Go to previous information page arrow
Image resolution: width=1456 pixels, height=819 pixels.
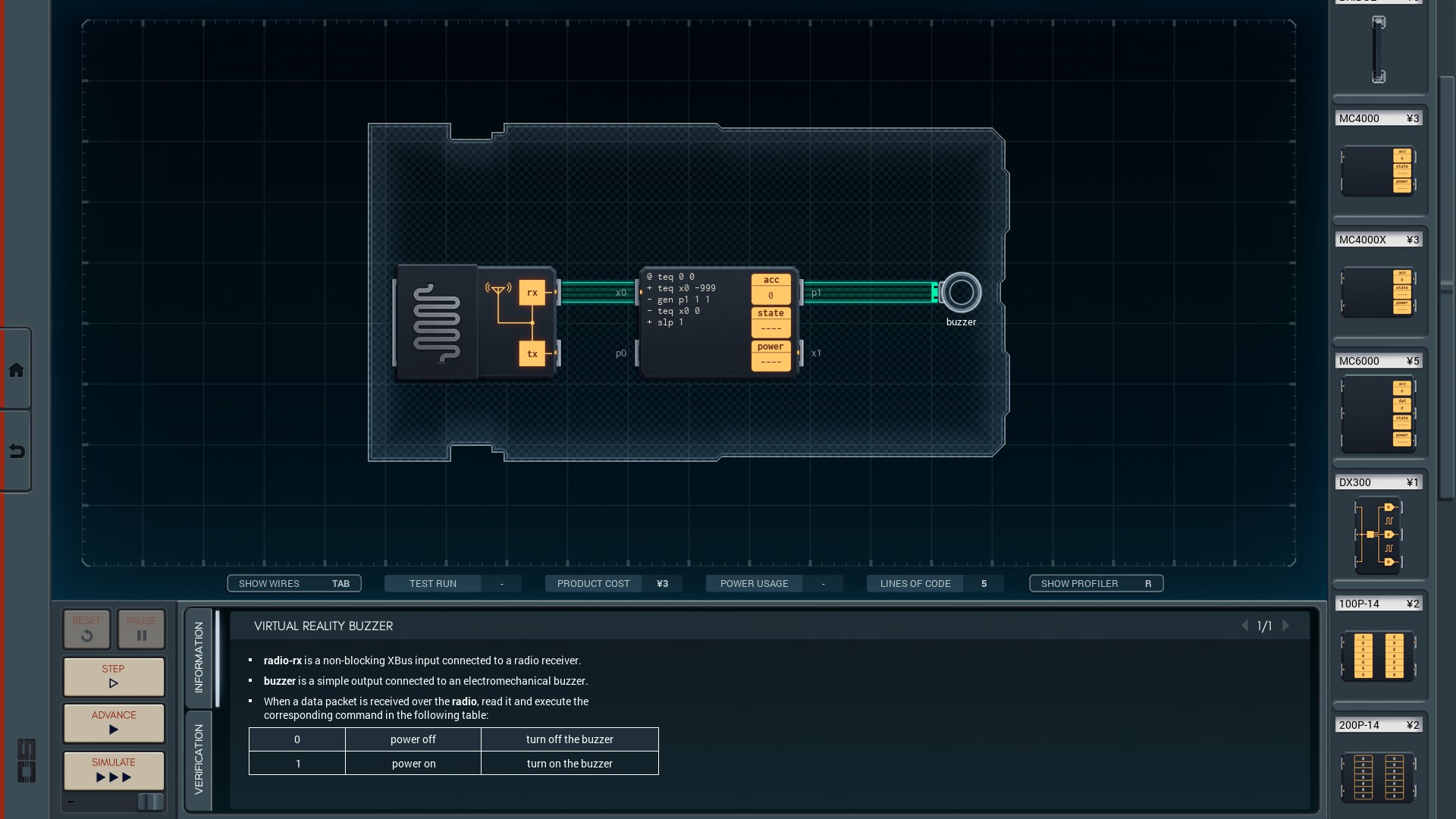pyautogui.click(x=1244, y=626)
